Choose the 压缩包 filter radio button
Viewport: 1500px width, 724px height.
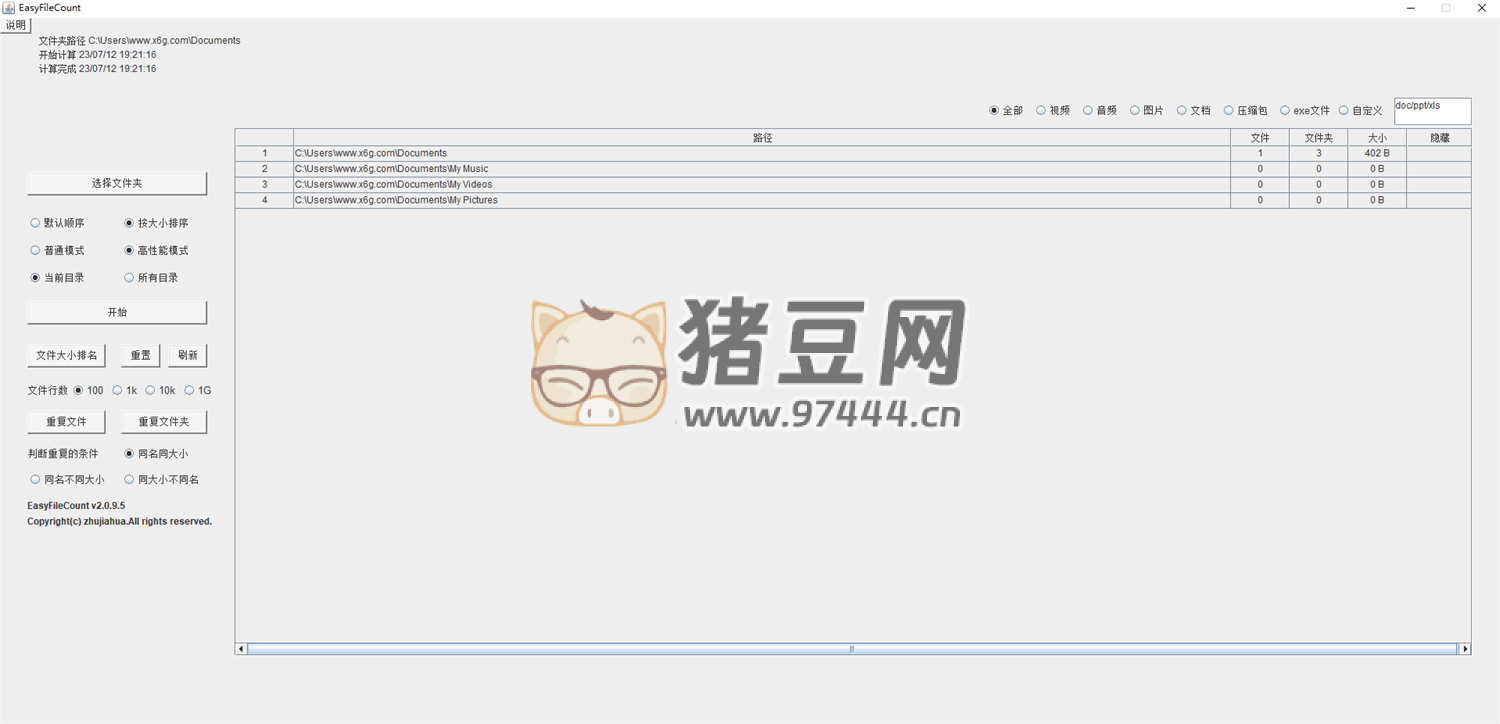(x=1229, y=111)
